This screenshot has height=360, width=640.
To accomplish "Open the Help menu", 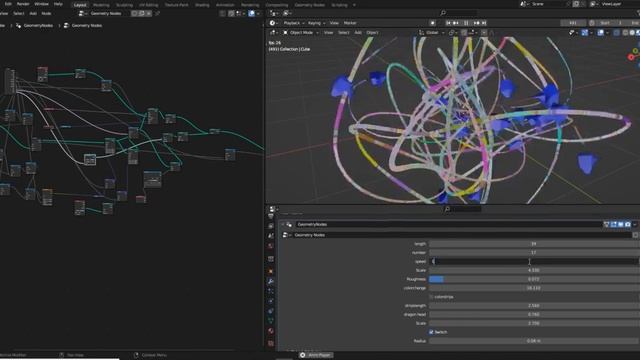I will [x=58, y=4].
